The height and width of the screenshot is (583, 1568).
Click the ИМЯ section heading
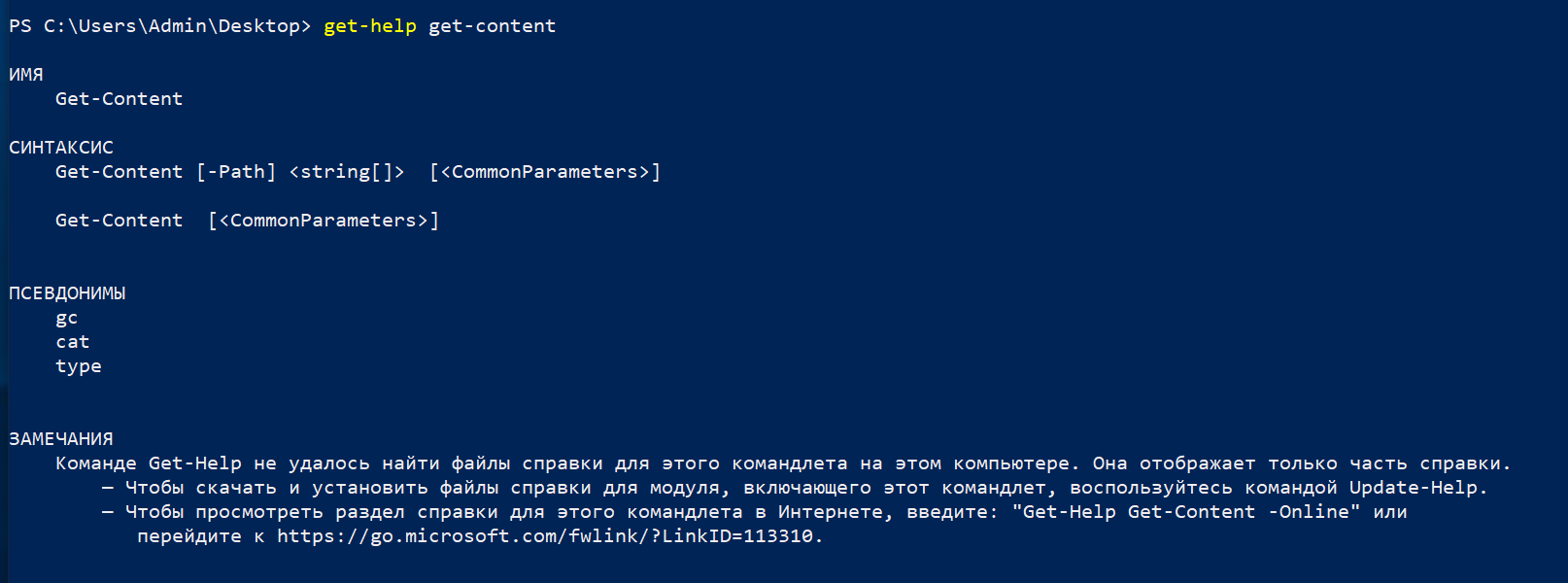tap(26, 75)
